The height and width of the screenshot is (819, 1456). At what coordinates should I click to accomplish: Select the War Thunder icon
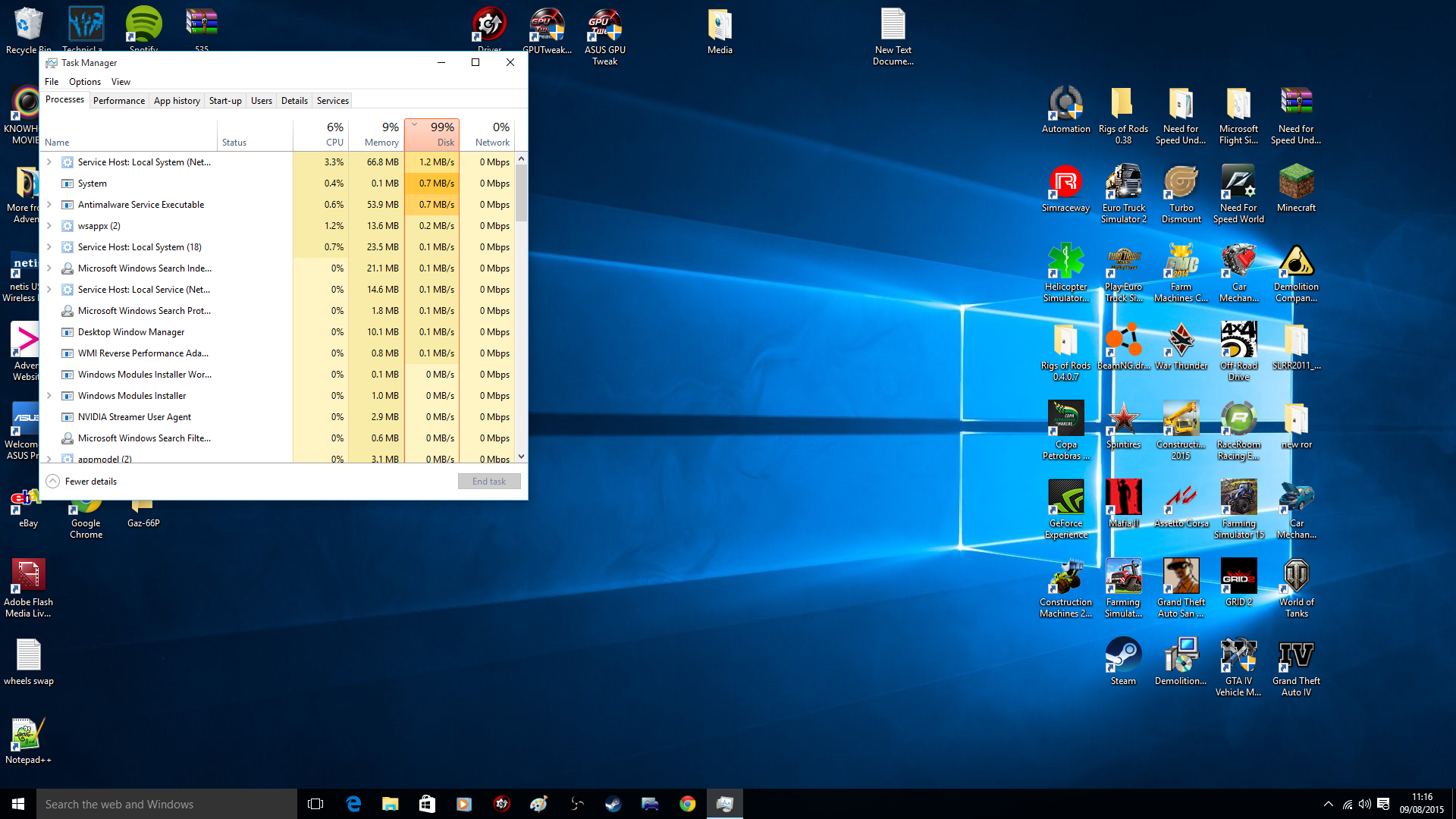point(1181,347)
